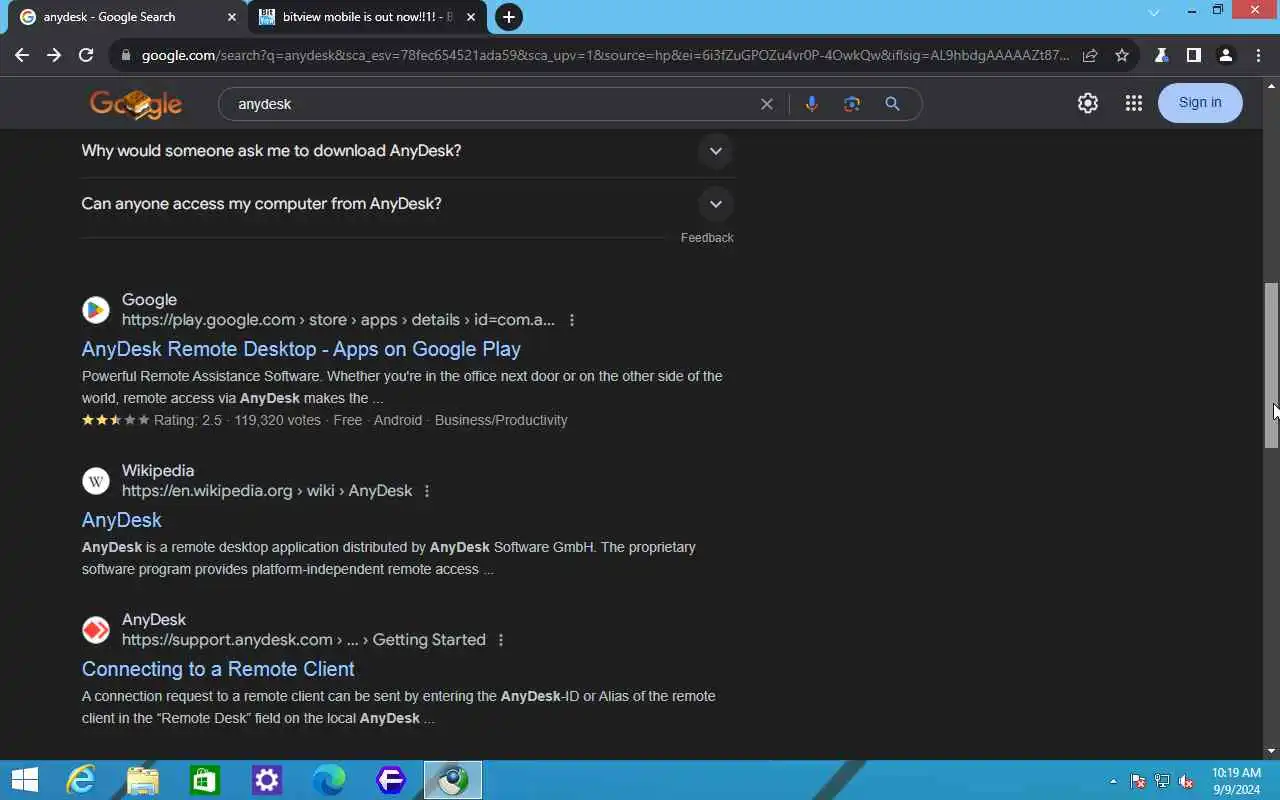Open options for AnyDesk support result
Screen dimensions: 1280x800
[501, 640]
